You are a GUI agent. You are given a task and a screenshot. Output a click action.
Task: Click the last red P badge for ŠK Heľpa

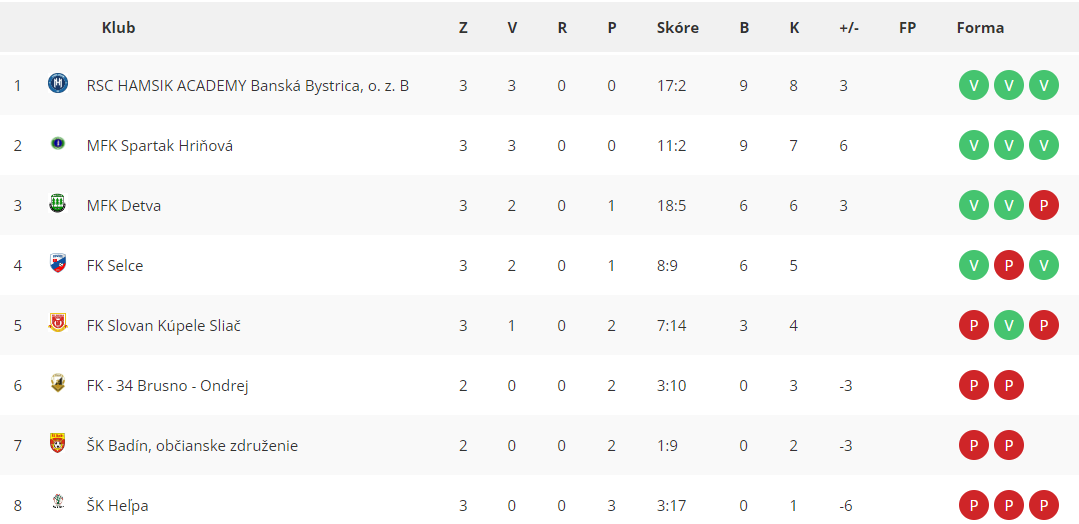pos(1044,505)
